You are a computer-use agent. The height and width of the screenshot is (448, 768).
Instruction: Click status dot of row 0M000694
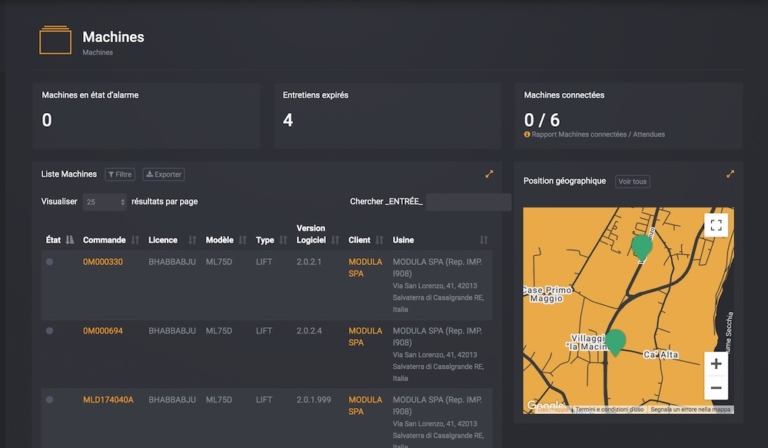[49, 331]
